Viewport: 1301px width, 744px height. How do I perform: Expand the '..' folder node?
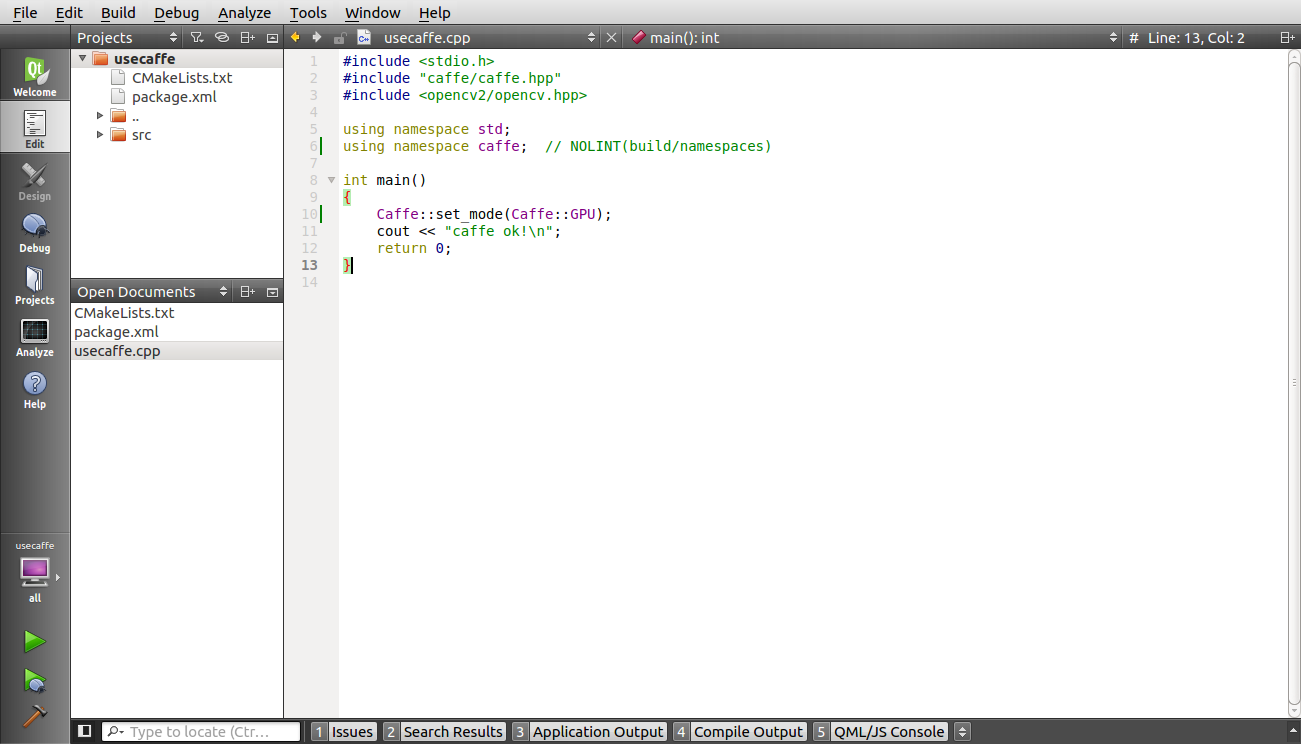tap(100, 116)
